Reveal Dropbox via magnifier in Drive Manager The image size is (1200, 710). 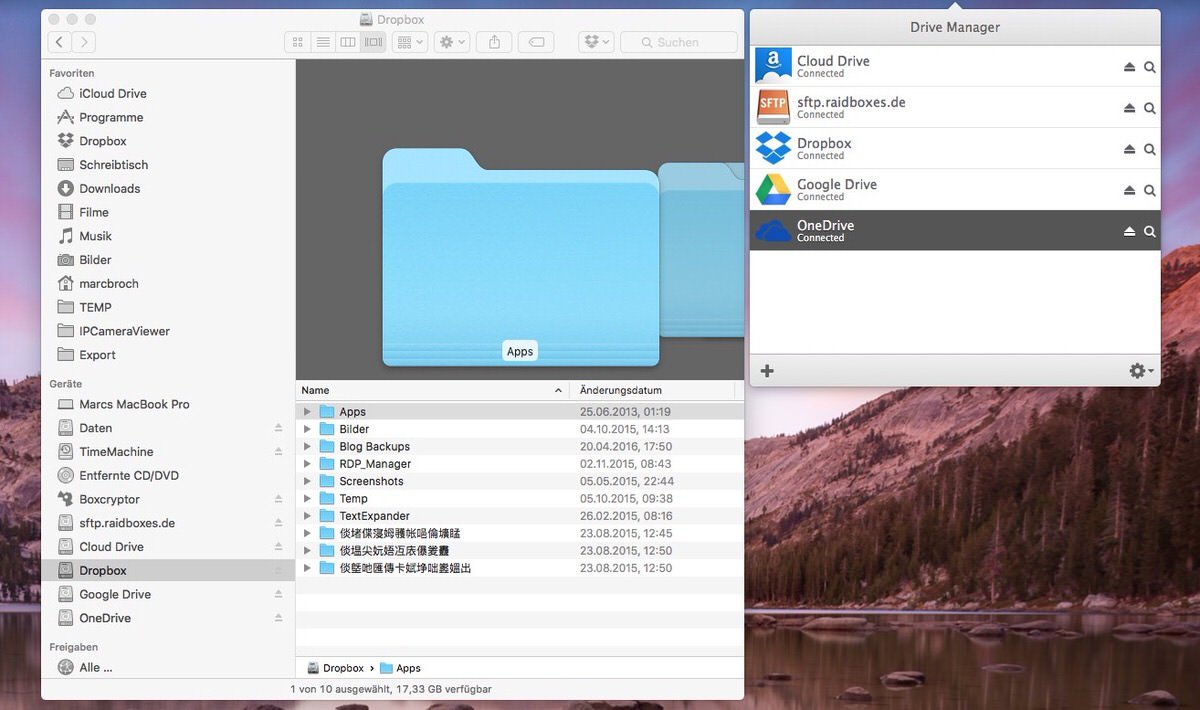[1150, 149]
